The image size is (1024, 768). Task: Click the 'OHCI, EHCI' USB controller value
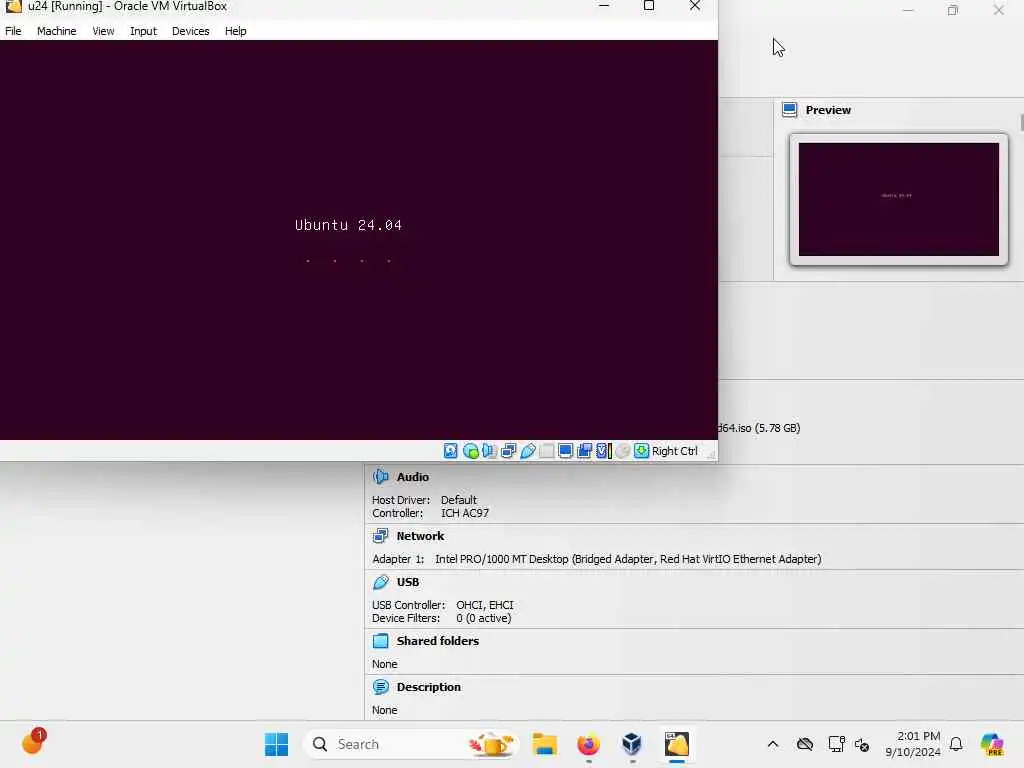pos(485,605)
